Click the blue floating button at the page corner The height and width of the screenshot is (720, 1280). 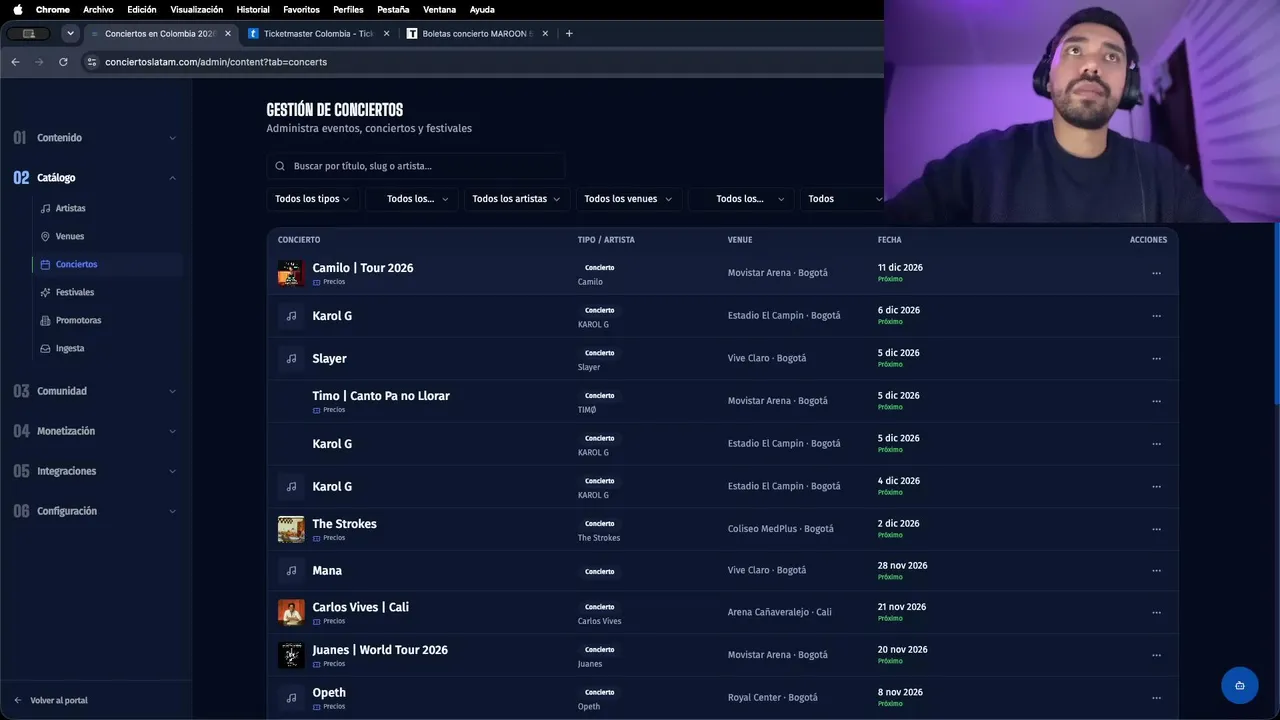pos(1240,685)
